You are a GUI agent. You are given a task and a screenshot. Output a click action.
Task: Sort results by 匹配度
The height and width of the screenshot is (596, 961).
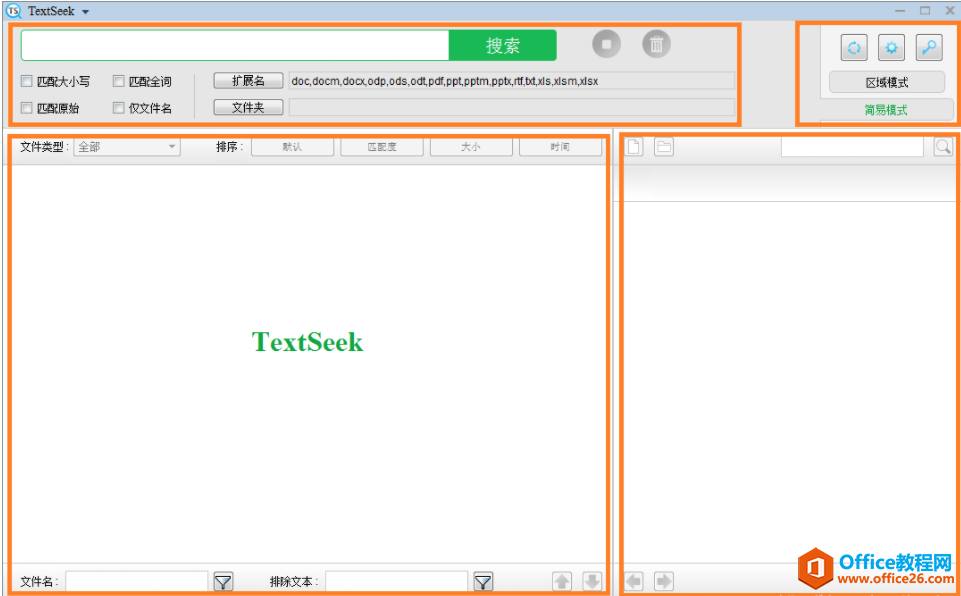(381, 147)
